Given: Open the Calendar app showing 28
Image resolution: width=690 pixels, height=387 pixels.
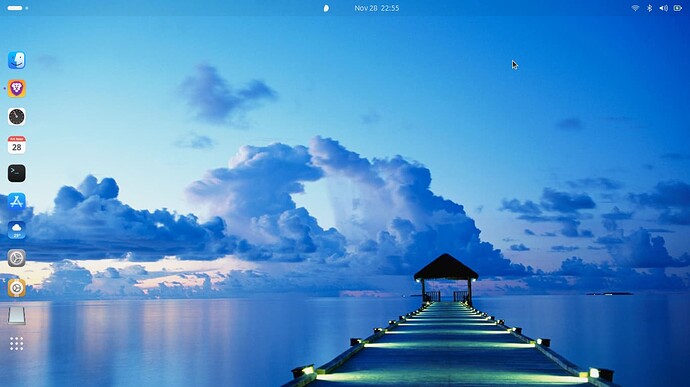Looking at the screenshot, I should pyautogui.click(x=17, y=145).
